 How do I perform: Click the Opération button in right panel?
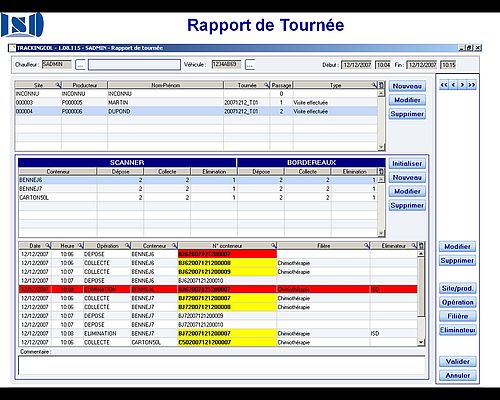click(457, 302)
